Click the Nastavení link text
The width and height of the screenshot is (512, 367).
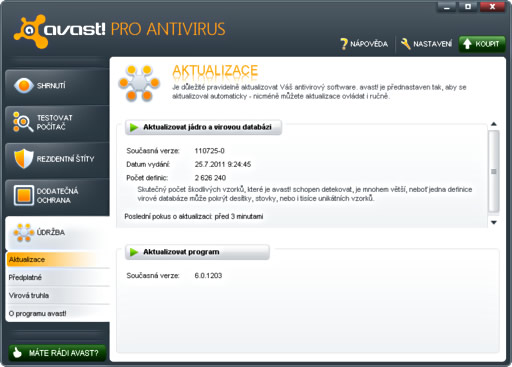(433, 44)
